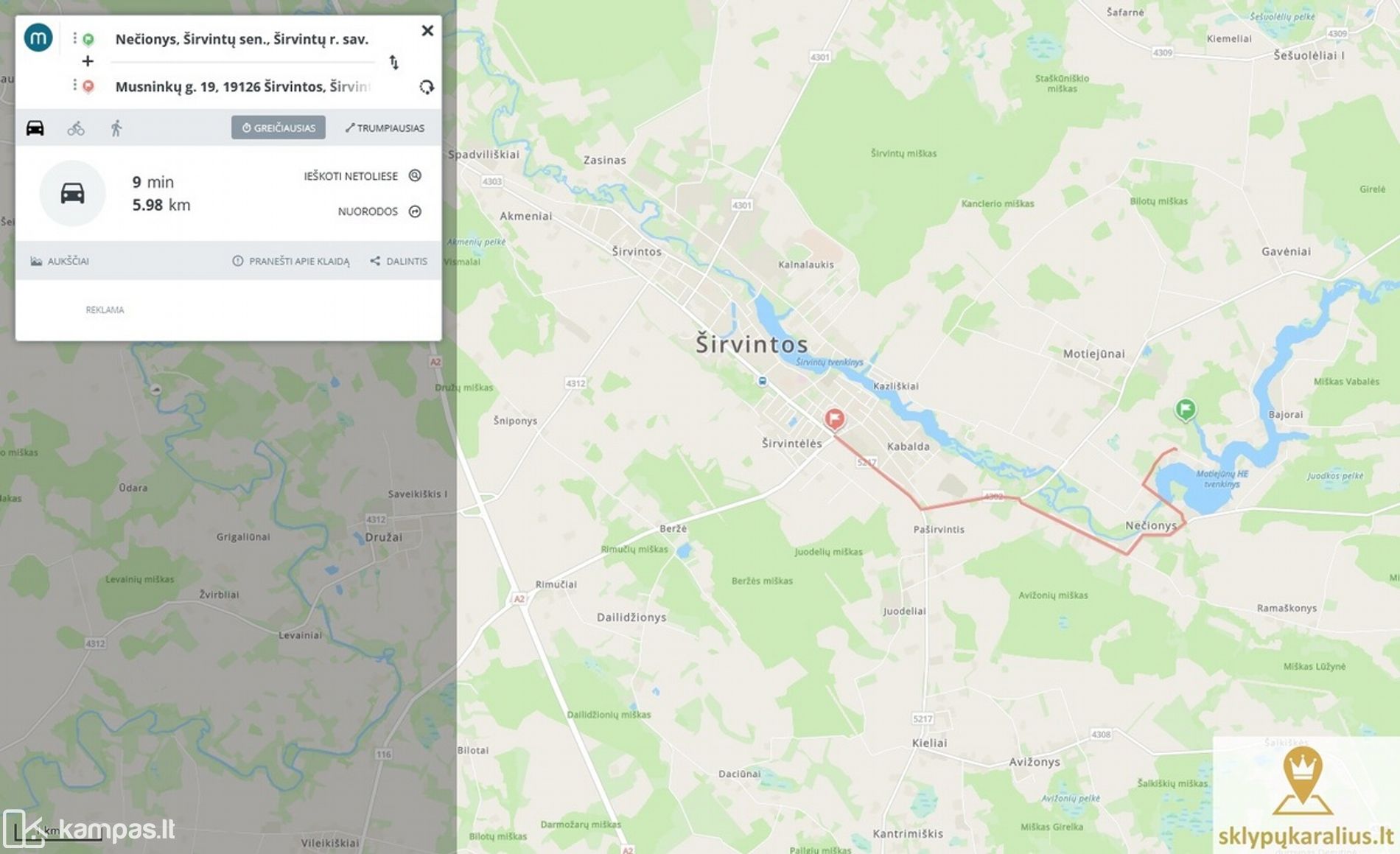Switch to bicycle travel mode

tap(76, 129)
